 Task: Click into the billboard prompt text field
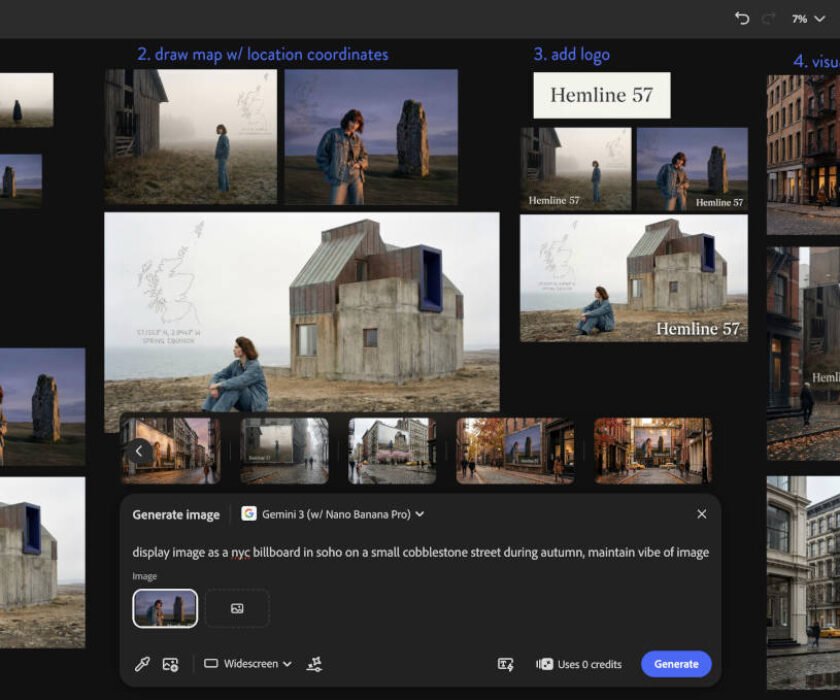[x=420, y=552]
